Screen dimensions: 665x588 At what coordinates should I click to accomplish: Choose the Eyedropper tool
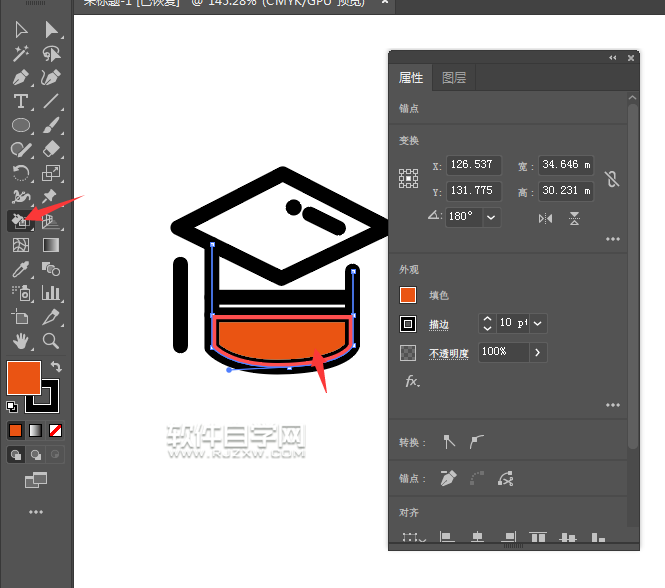20,269
